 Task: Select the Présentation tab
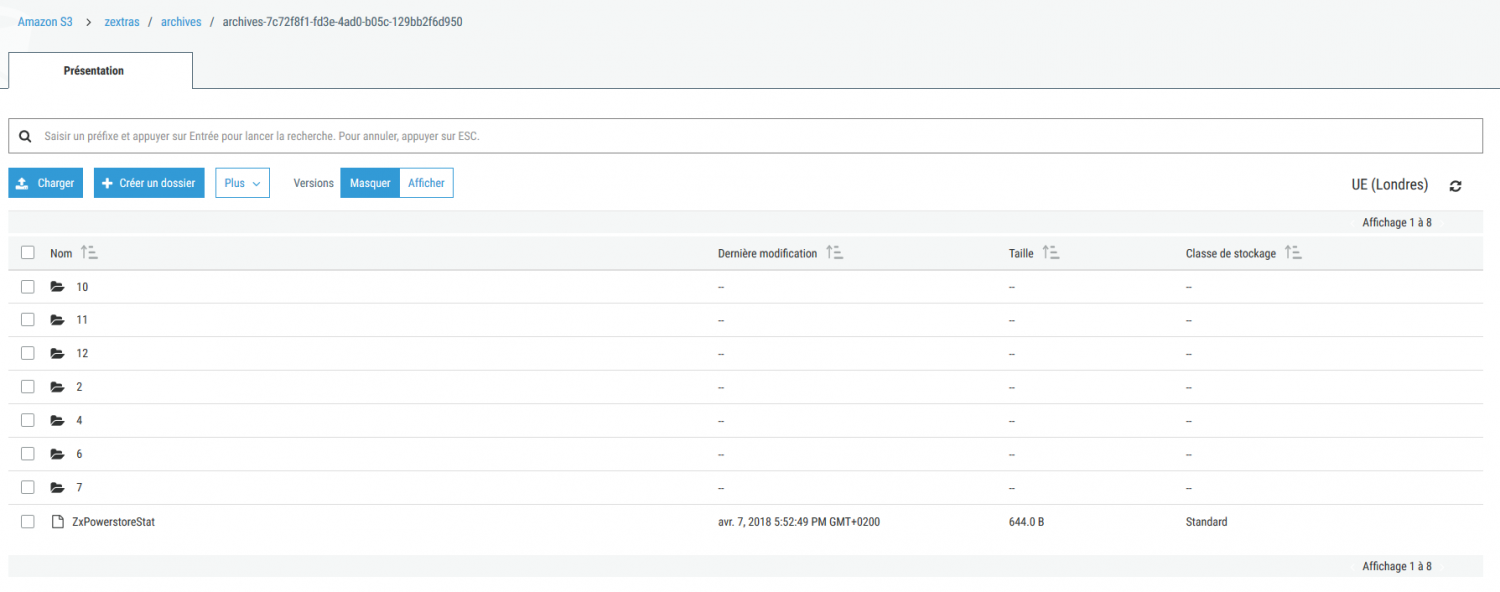coord(100,71)
